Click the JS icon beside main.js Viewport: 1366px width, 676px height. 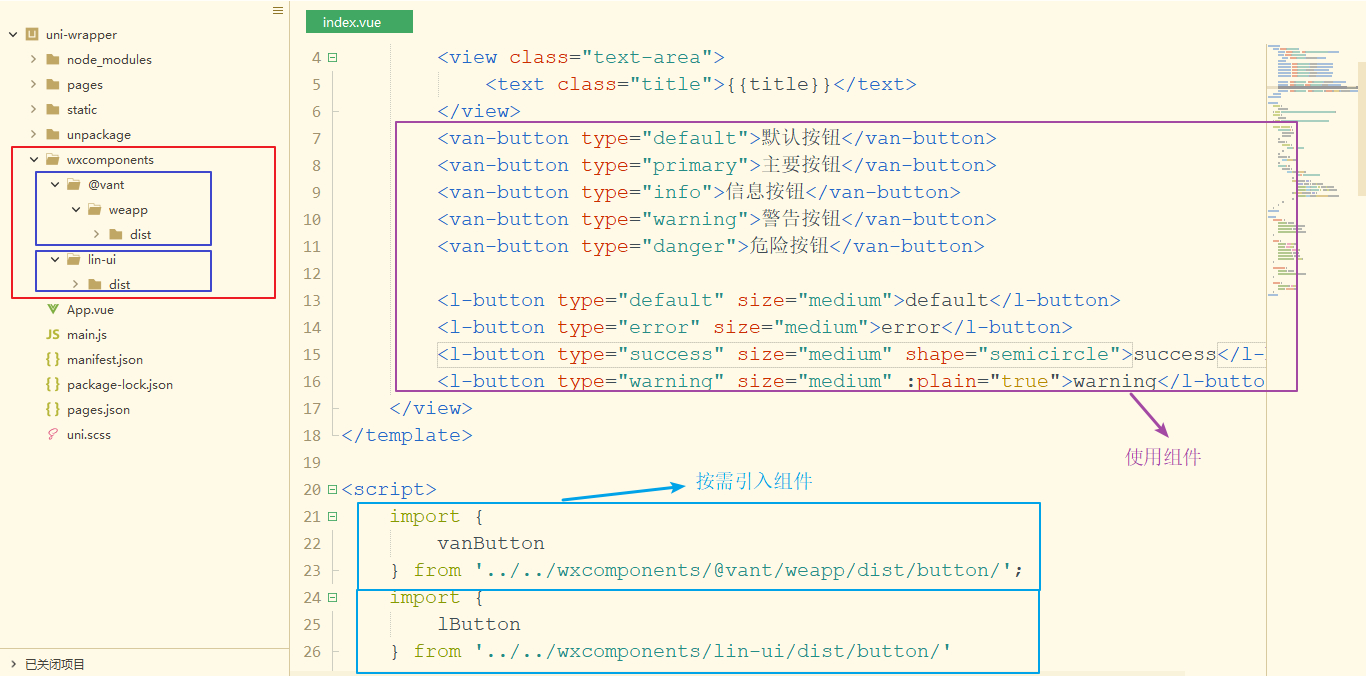point(53,334)
